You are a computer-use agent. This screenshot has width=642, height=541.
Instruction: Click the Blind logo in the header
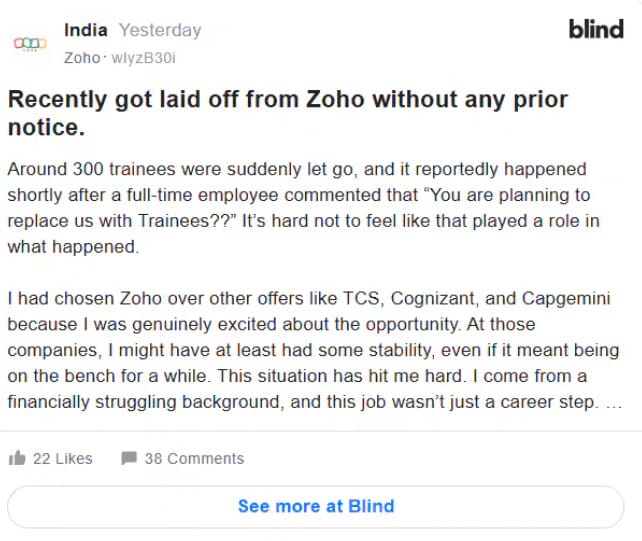click(x=595, y=29)
